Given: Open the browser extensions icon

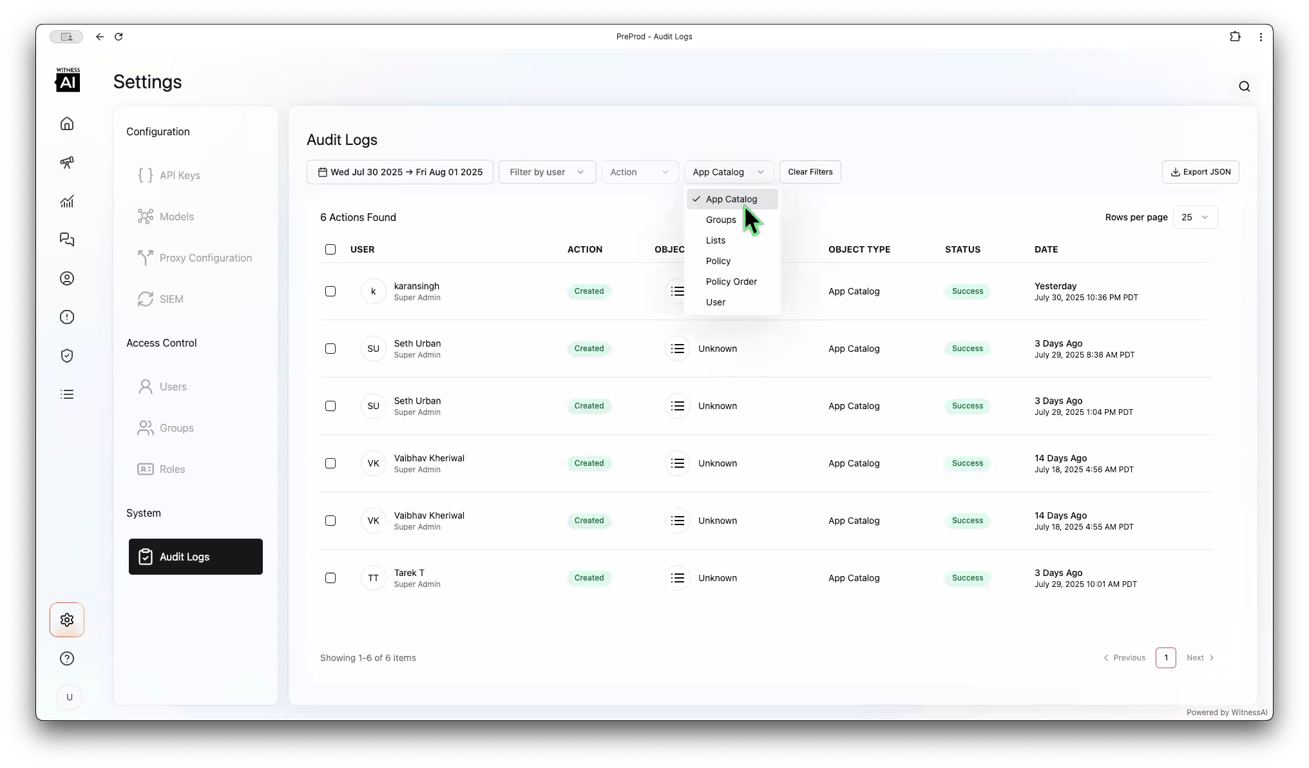Looking at the screenshot, I should pos(1235,37).
